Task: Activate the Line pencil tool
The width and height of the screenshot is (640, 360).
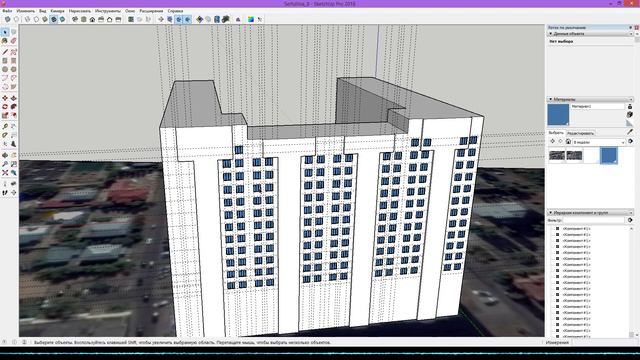Action: point(5,52)
